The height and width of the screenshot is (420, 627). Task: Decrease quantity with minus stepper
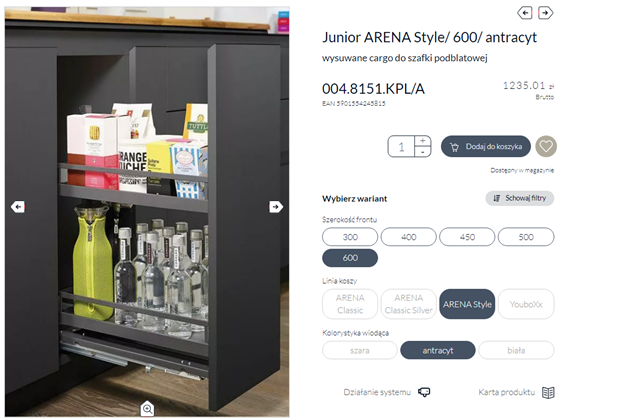[423, 152]
